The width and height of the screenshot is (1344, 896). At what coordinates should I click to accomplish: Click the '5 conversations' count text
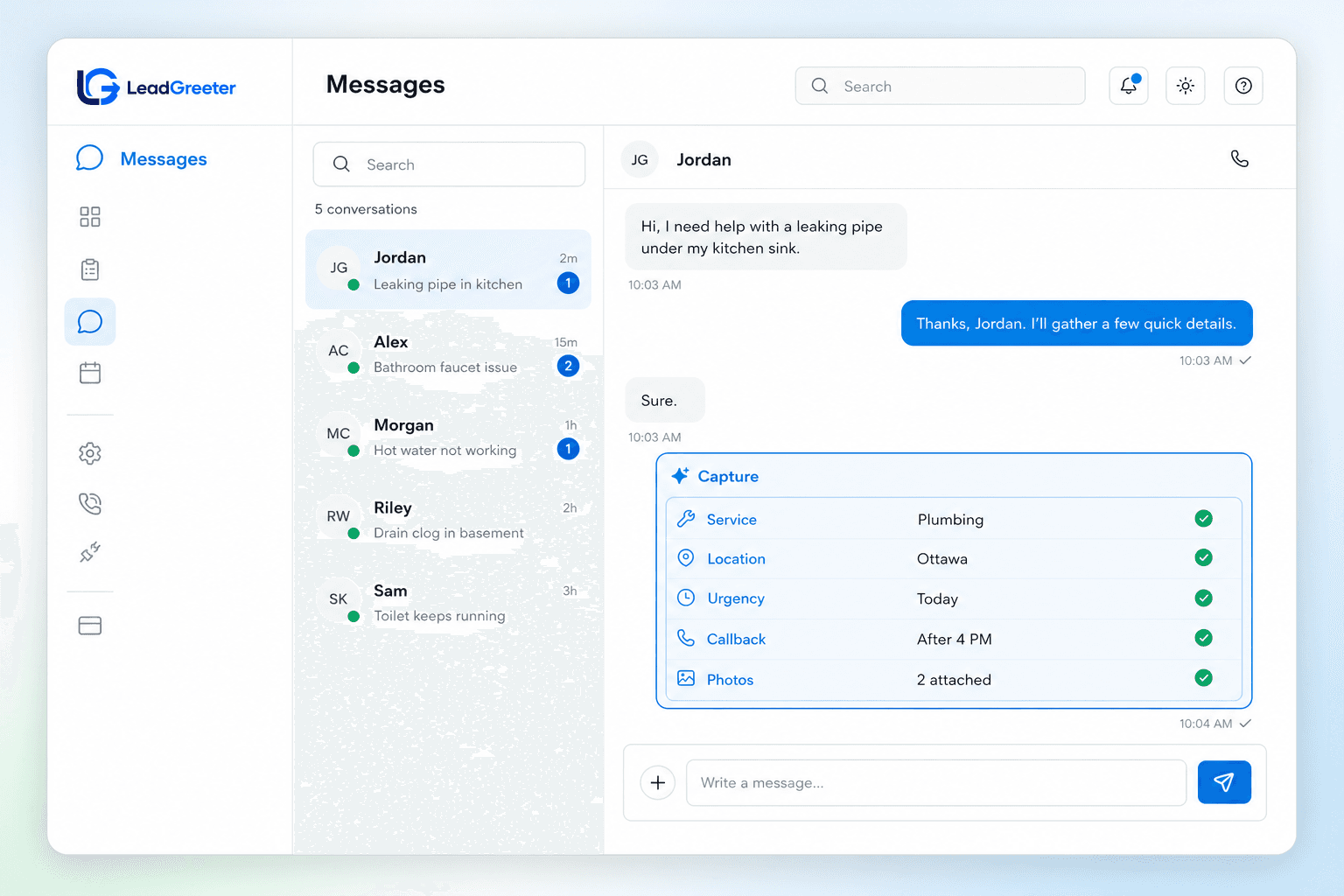tap(366, 209)
